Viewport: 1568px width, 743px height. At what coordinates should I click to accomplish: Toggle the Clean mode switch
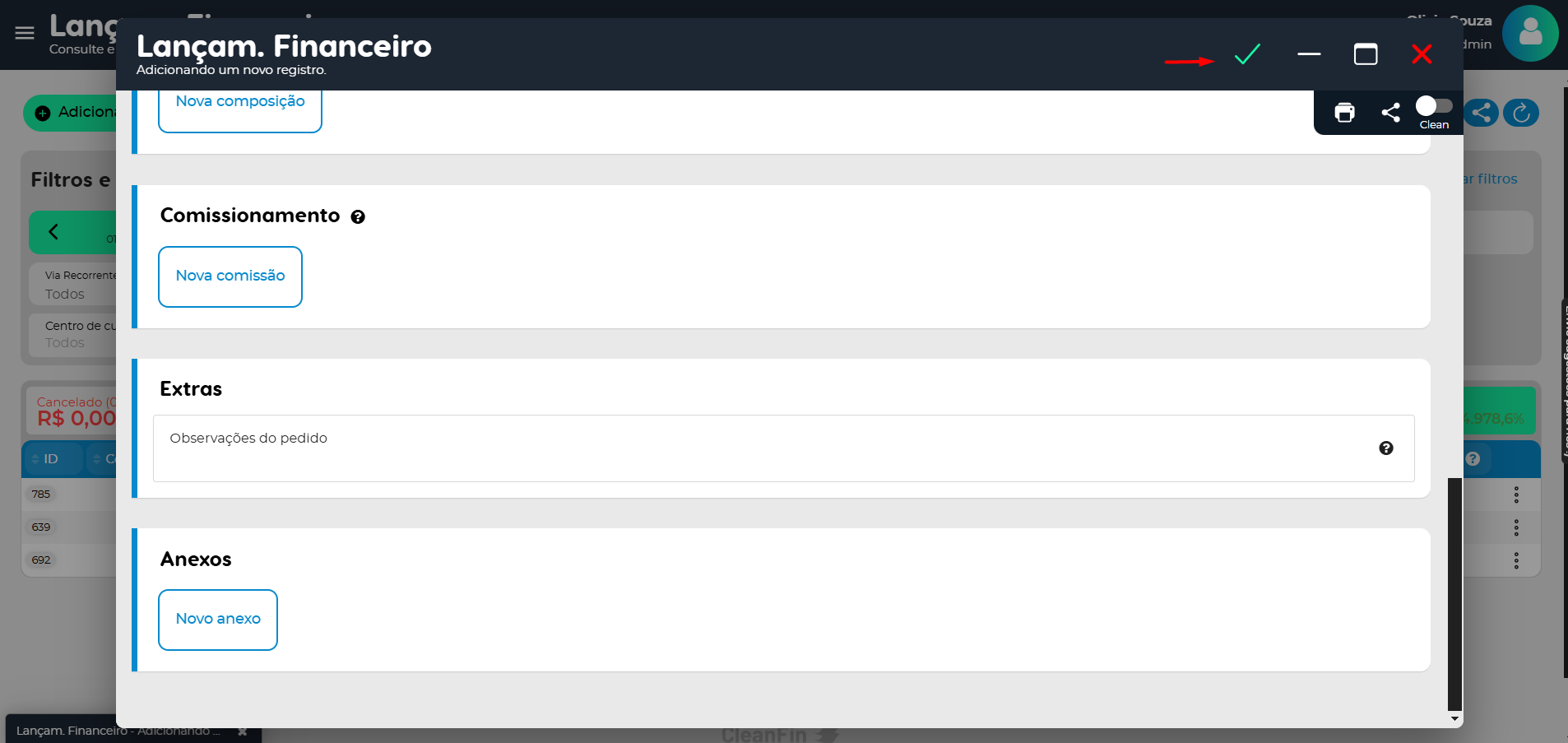pos(1433,106)
